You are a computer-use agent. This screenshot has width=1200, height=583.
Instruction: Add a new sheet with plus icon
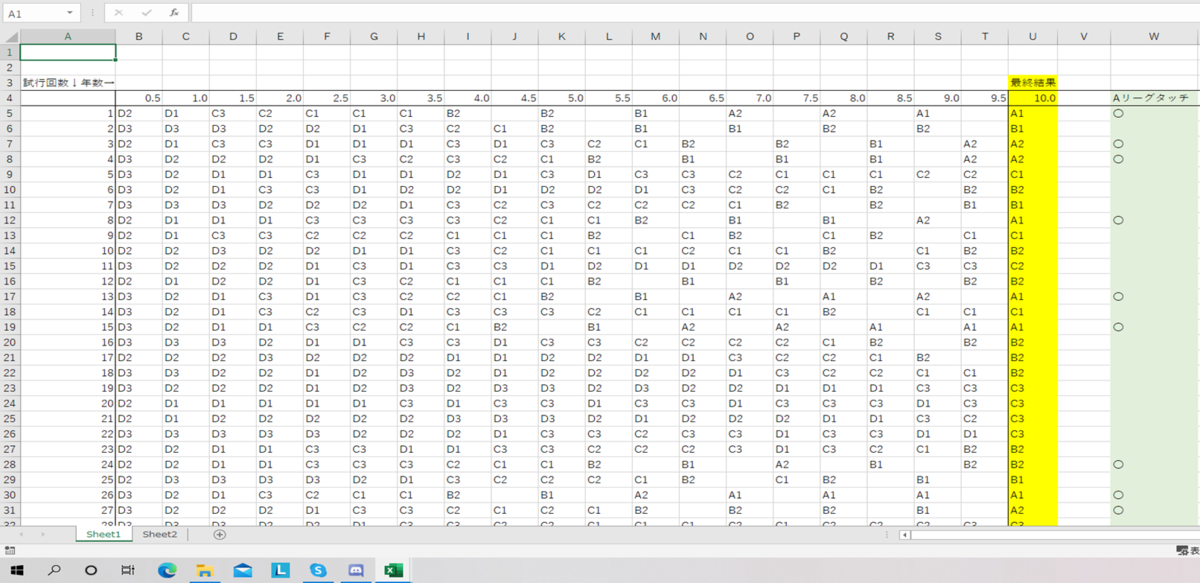220,535
